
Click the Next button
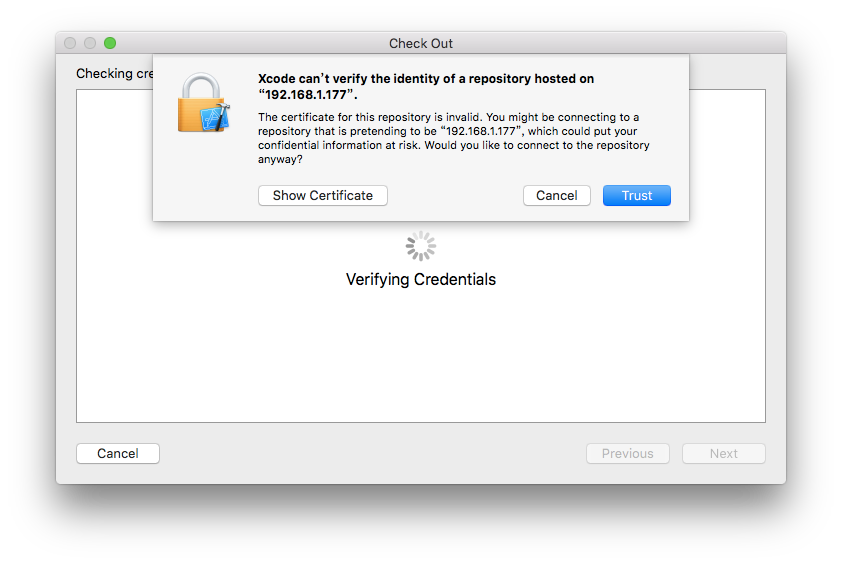coord(723,453)
